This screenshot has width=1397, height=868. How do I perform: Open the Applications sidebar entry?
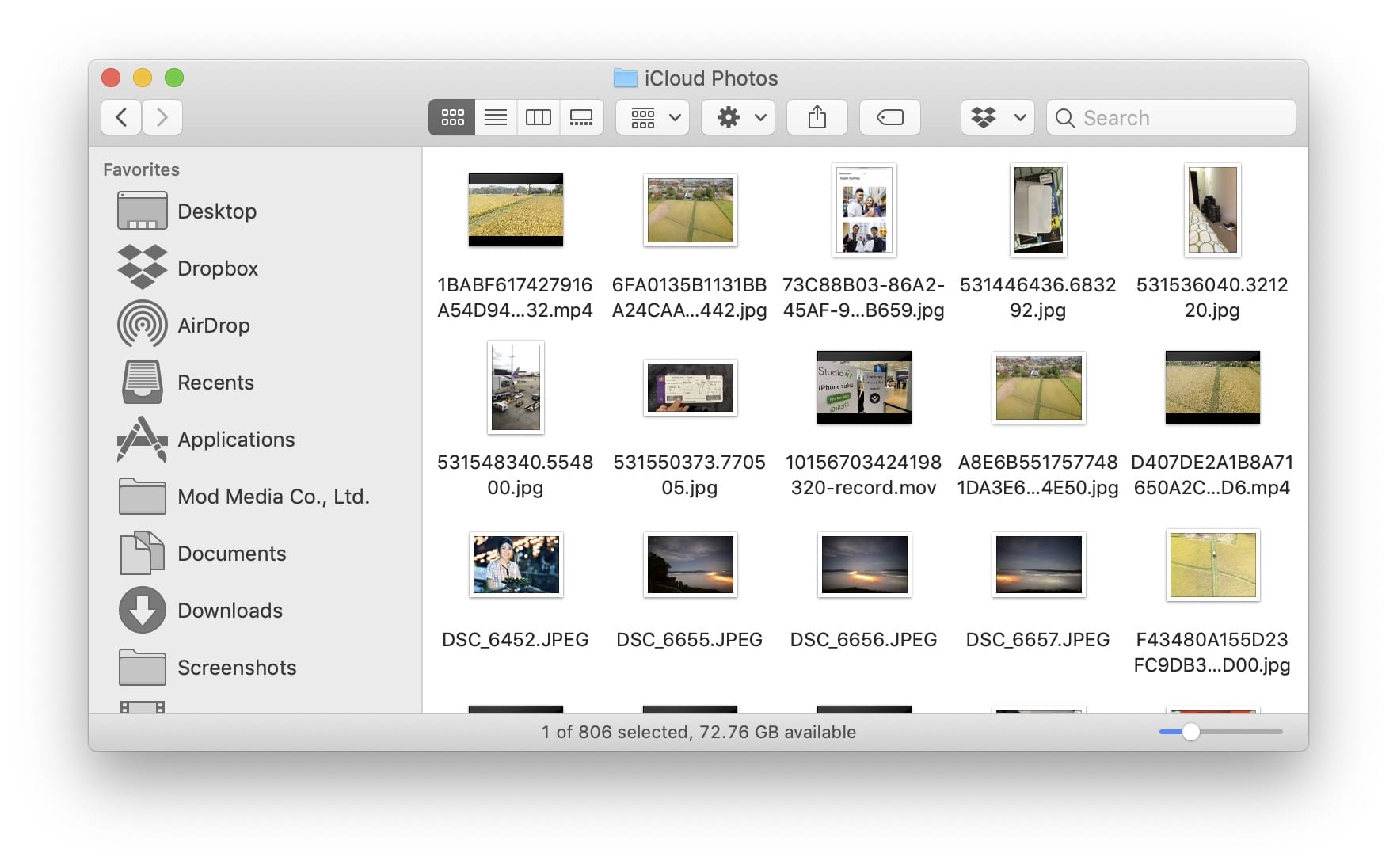[235, 440]
